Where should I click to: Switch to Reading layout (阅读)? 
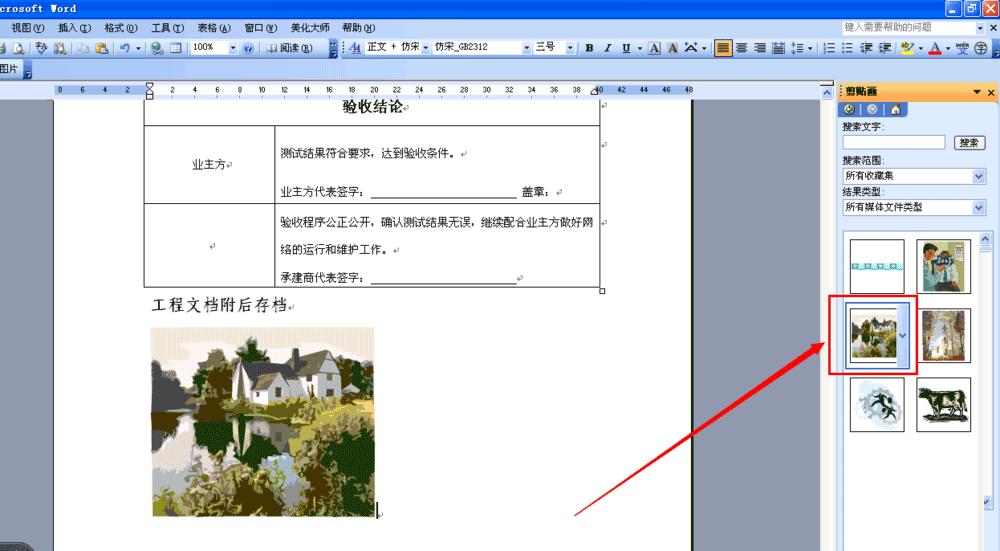tap(289, 48)
